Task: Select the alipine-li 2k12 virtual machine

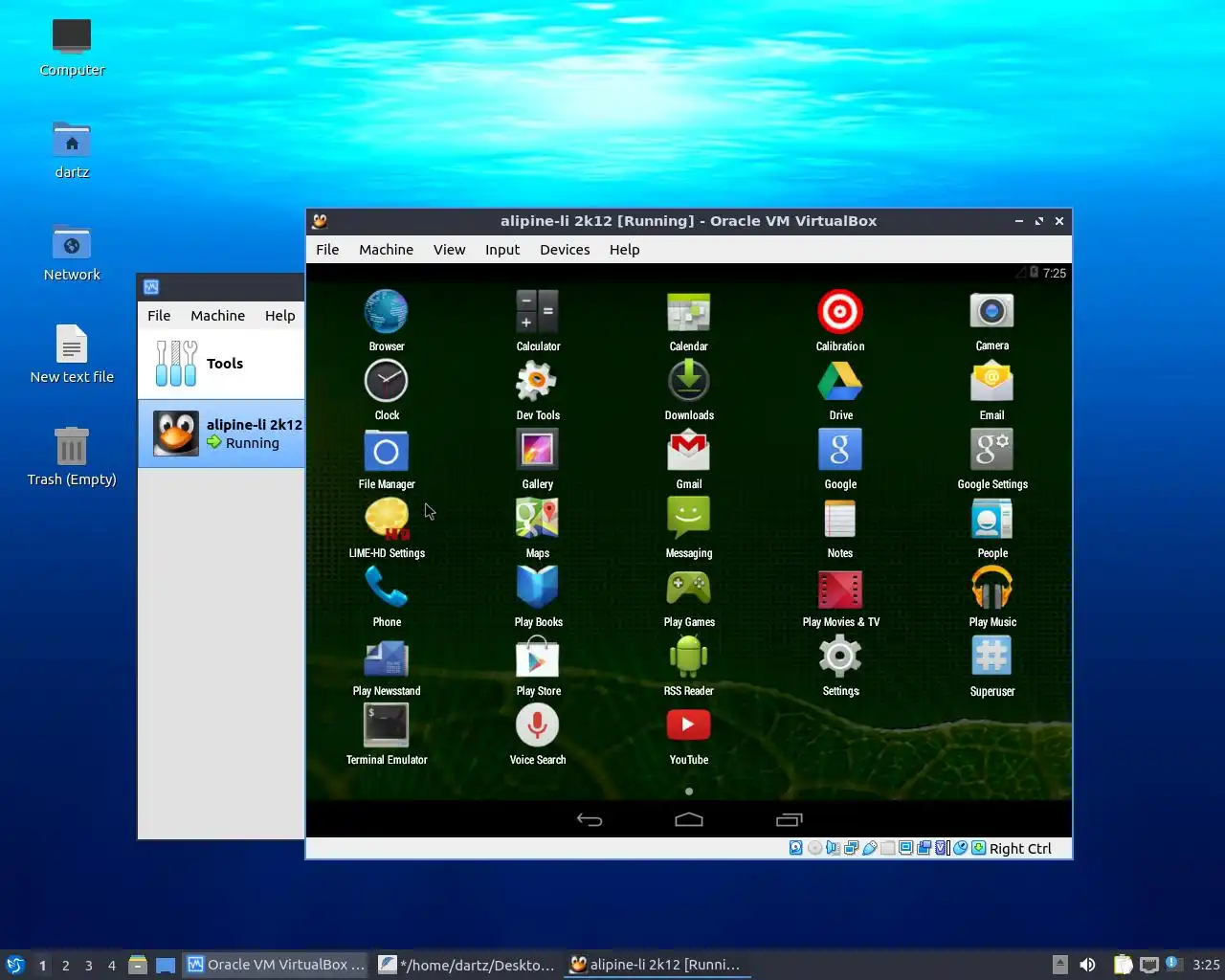Action: (221, 434)
